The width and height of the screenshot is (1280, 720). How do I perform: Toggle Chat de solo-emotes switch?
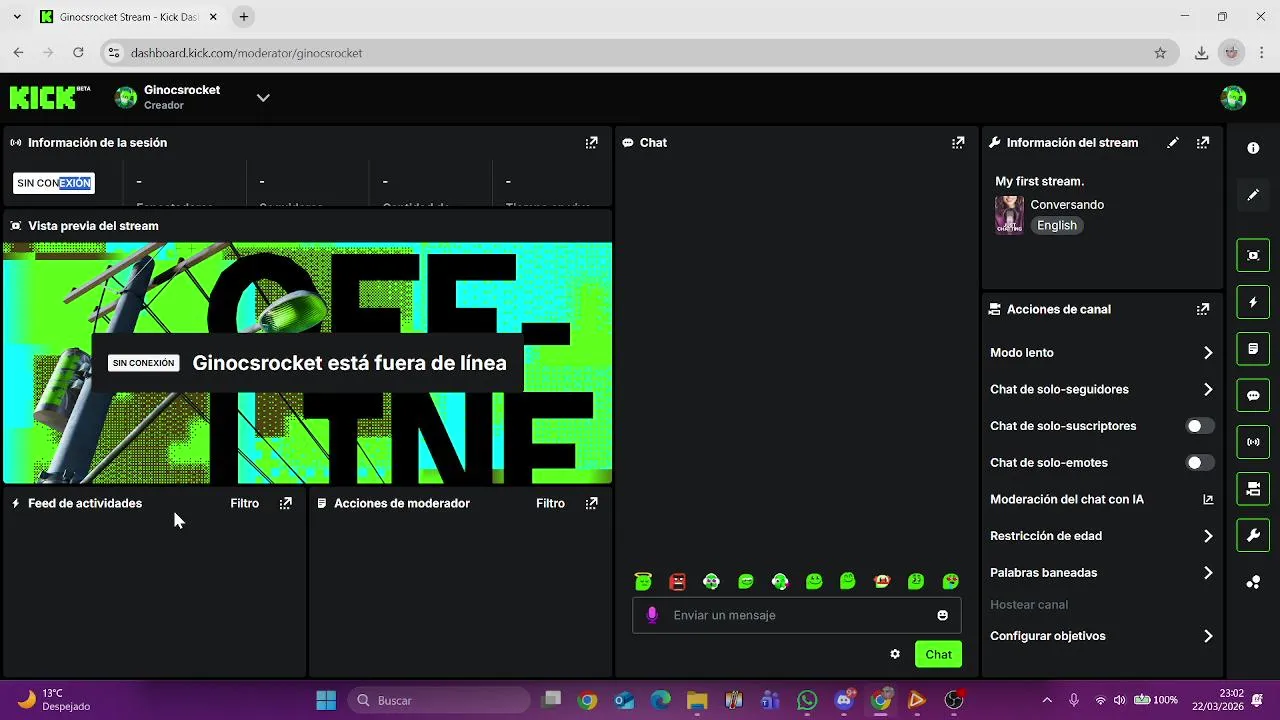pos(1200,463)
